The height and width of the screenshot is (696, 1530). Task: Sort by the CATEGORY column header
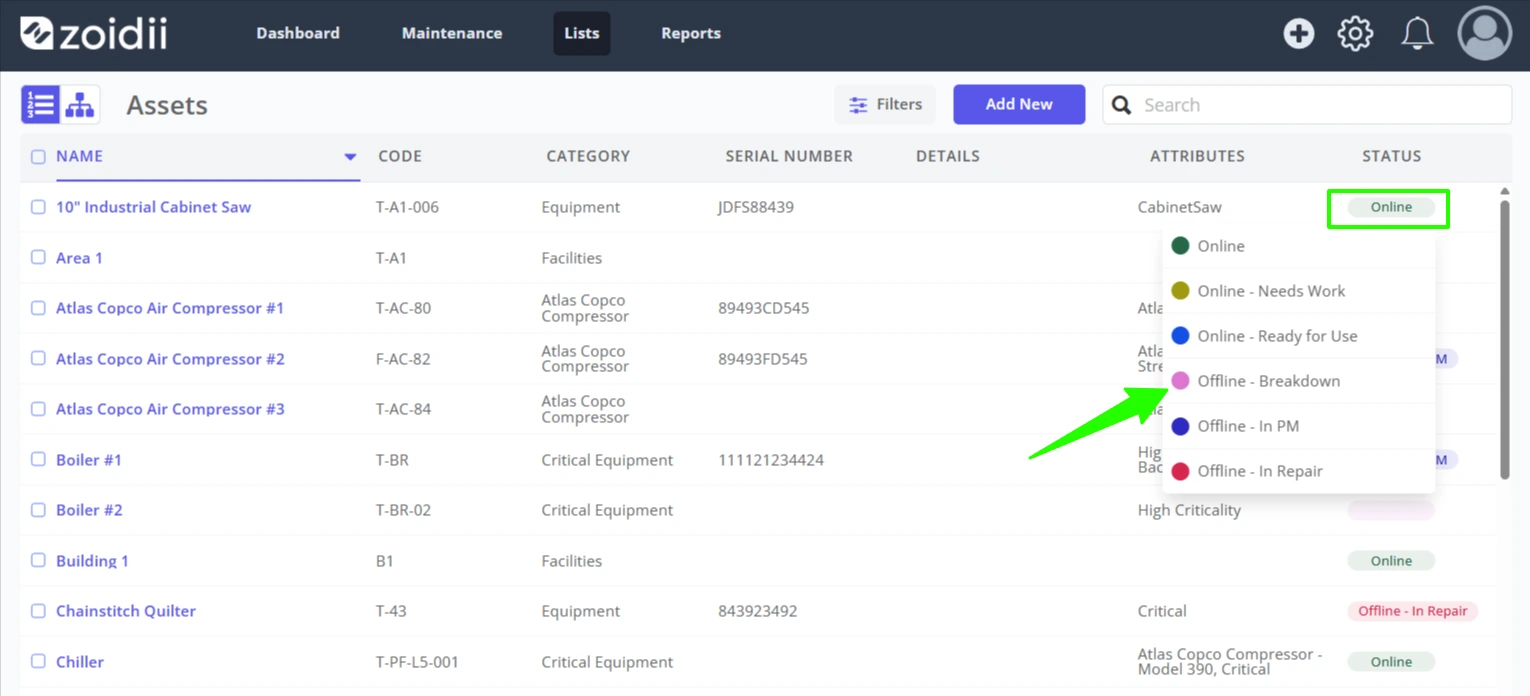[x=588, y=156]
